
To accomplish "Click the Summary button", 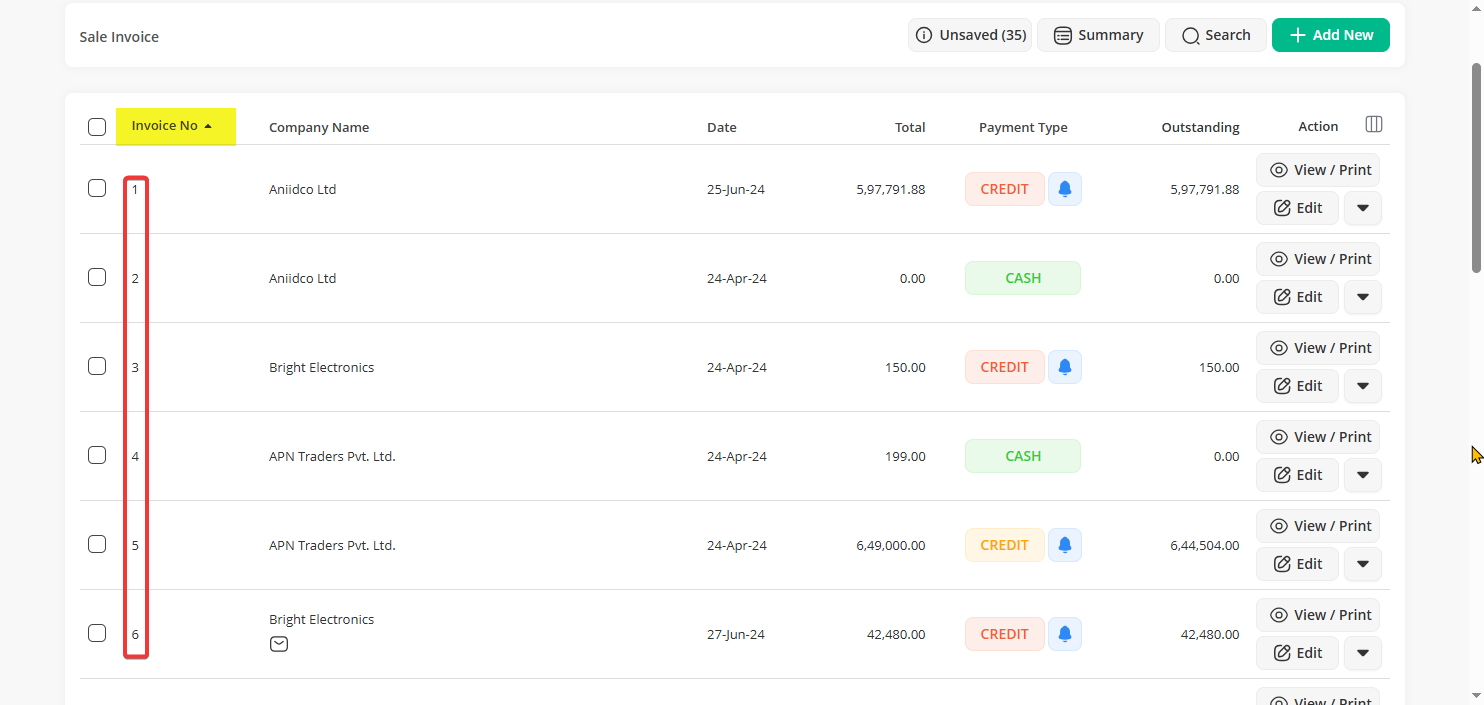I will coord(1098,35).
